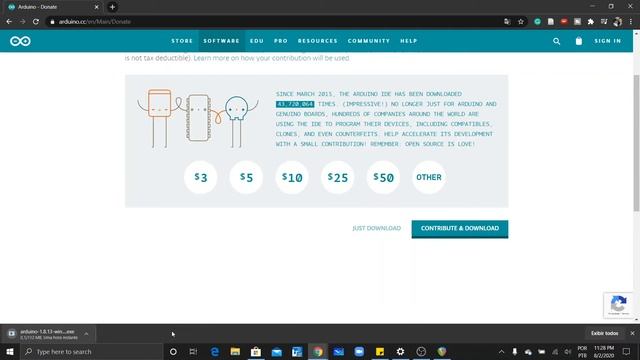Image resolution: width=640 pixels, height=360 pixels.
Task: Open the Windows Start menu
Action: [x=10, y=351]
